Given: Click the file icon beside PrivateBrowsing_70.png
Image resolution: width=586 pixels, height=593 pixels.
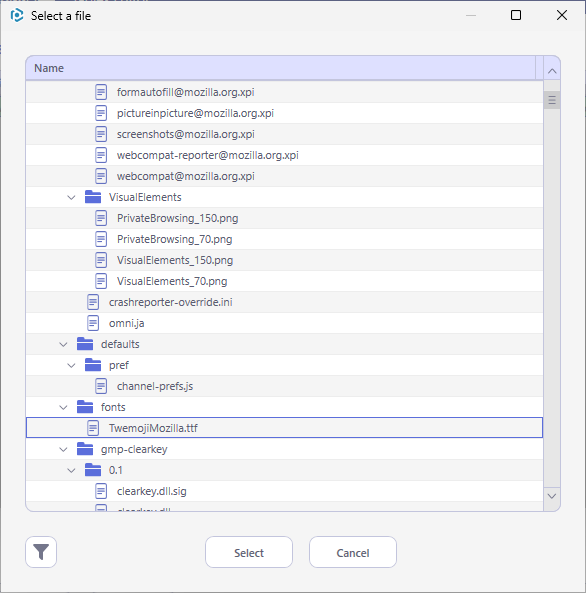Looking at the screenshot, I should point(101,239).
